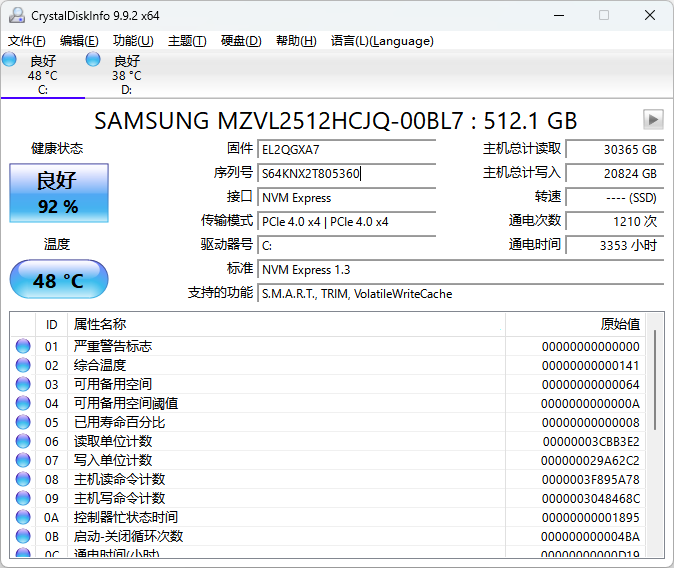Click raw value 00000003CBB3E2
Image resolution: width=674 pixels, height=568 pixels.
coord(591,442)
